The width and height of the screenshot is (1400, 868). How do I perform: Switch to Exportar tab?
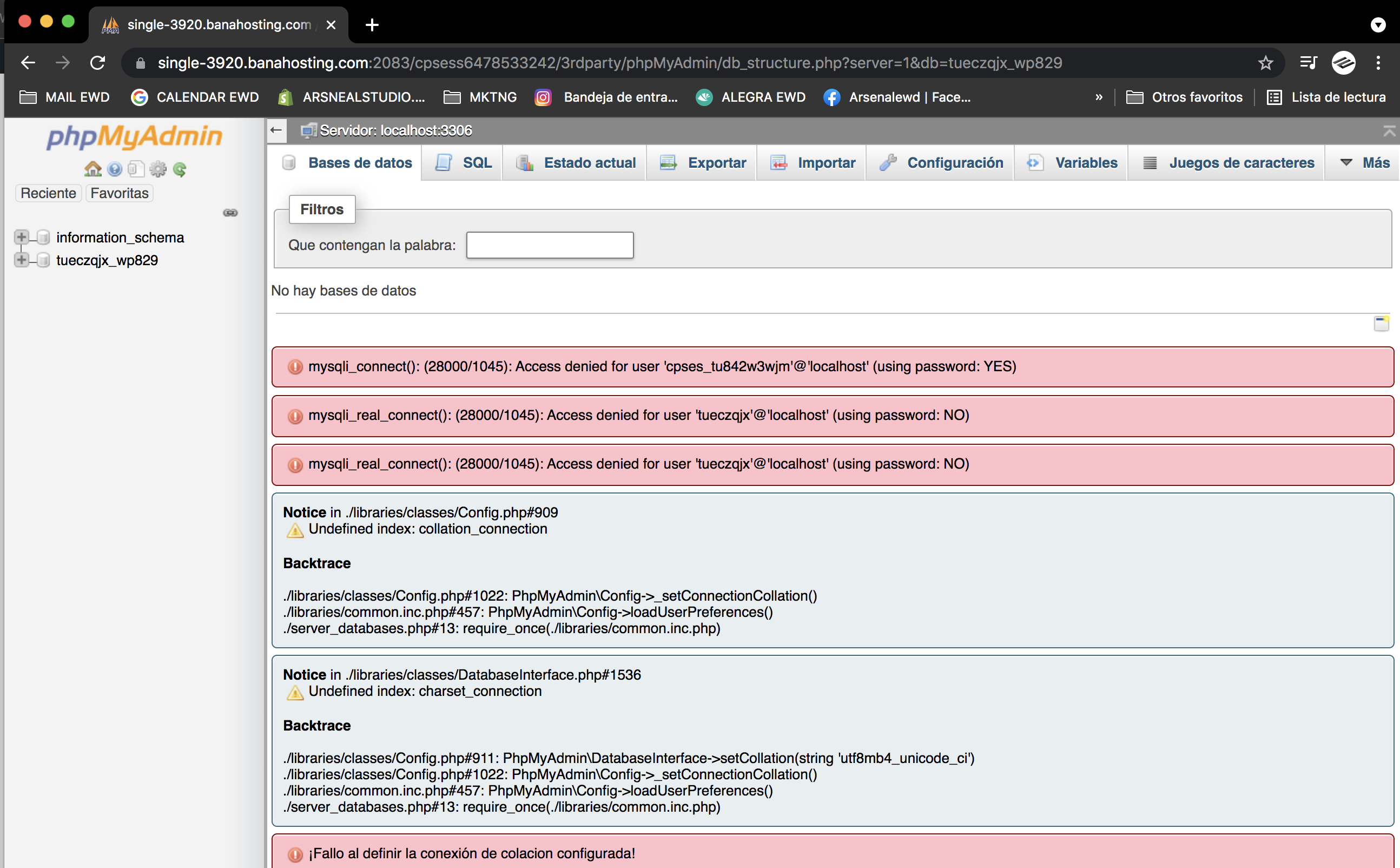coord(703,163)
